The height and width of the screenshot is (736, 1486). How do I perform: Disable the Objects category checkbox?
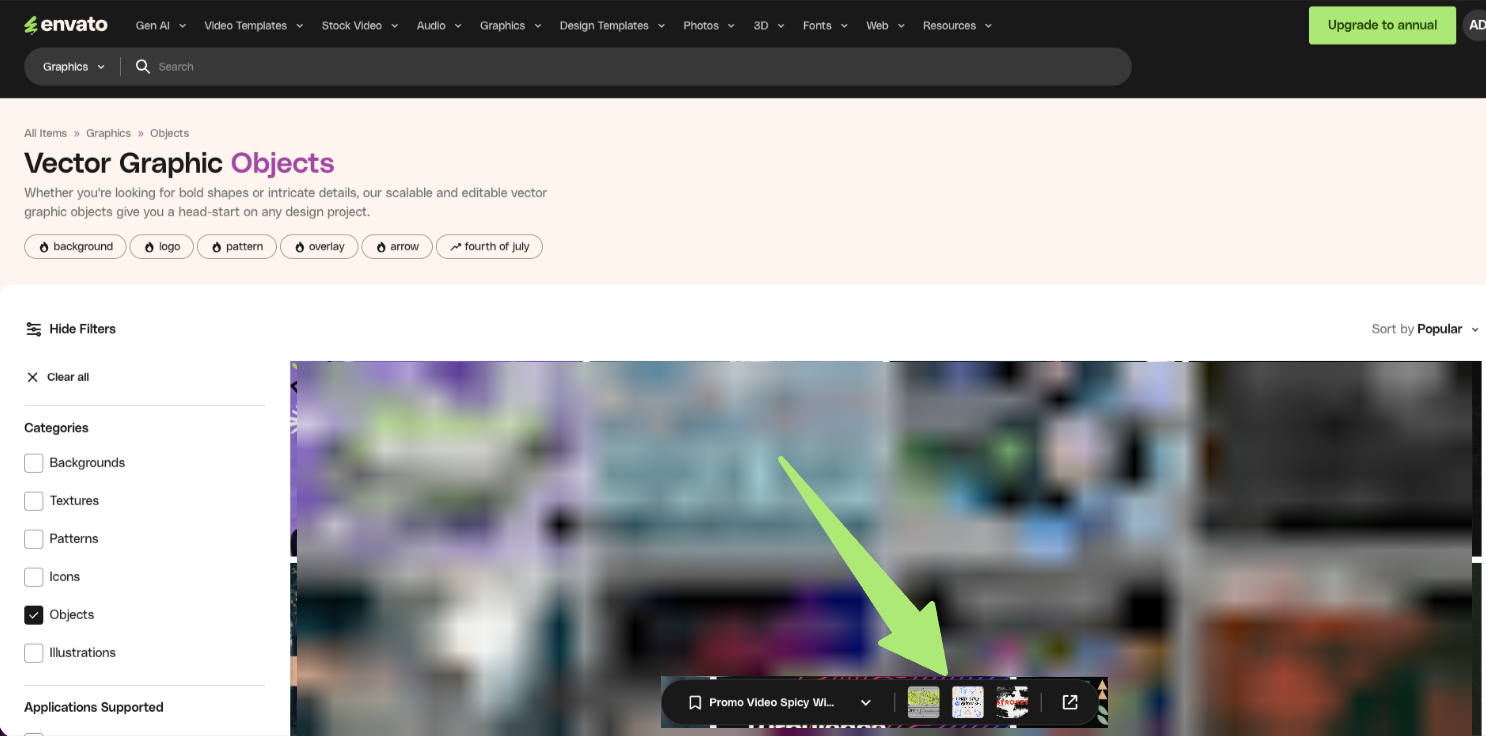click(x=33, y=614)
